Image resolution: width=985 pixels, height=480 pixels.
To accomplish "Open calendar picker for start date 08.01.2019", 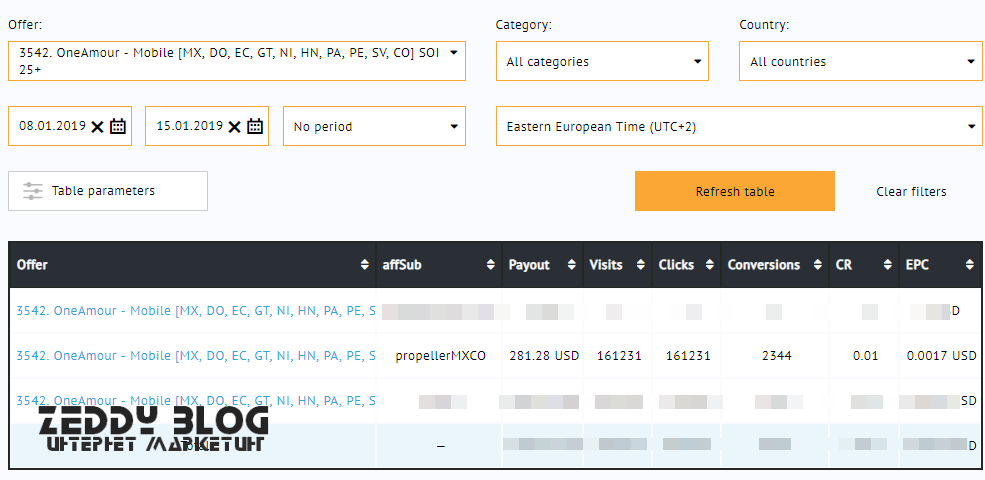I will click(118, 126).
